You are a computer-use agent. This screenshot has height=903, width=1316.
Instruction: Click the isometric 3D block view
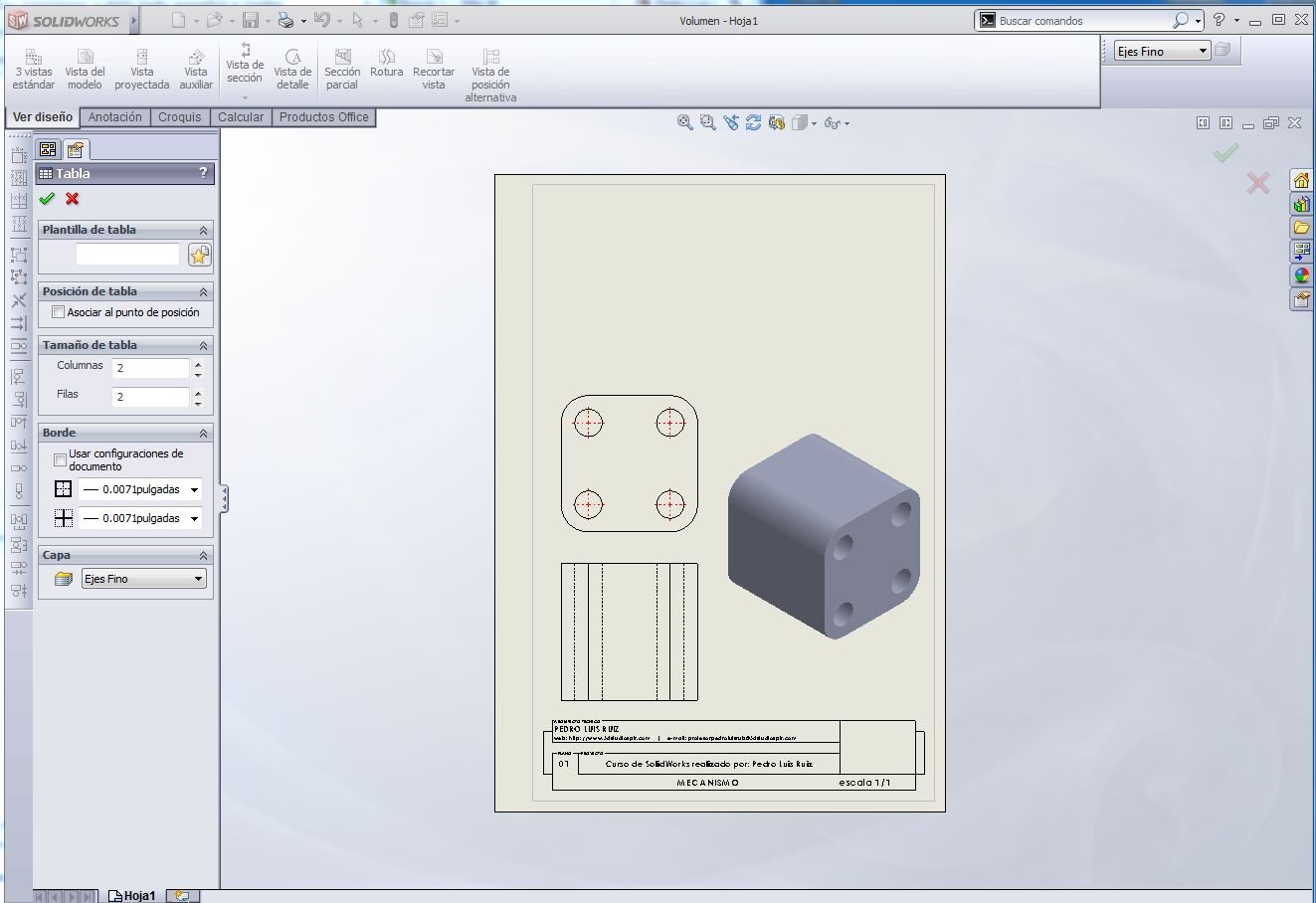tap(825, 537)
